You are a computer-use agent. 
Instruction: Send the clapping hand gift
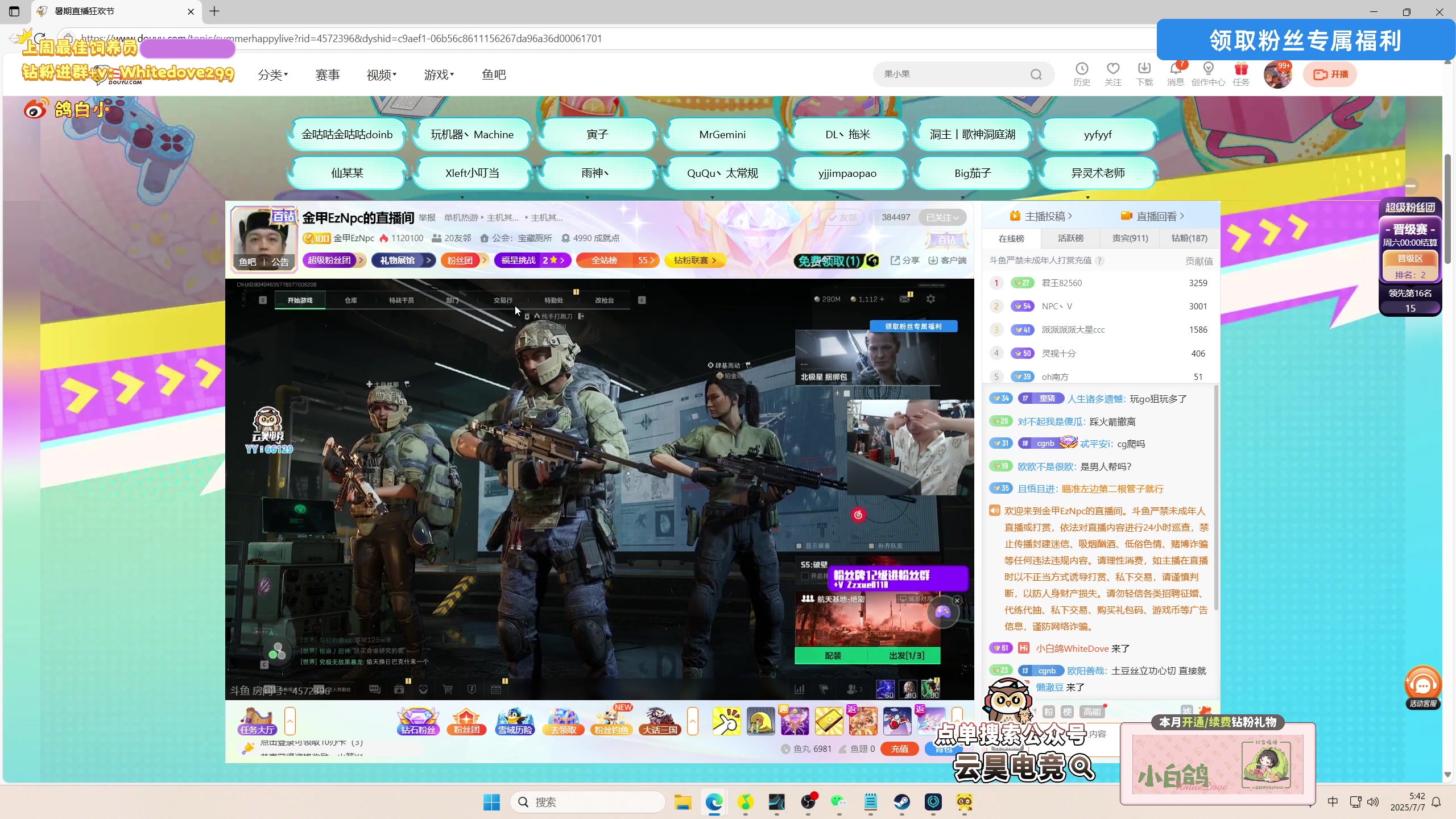[x=726, y=721]
